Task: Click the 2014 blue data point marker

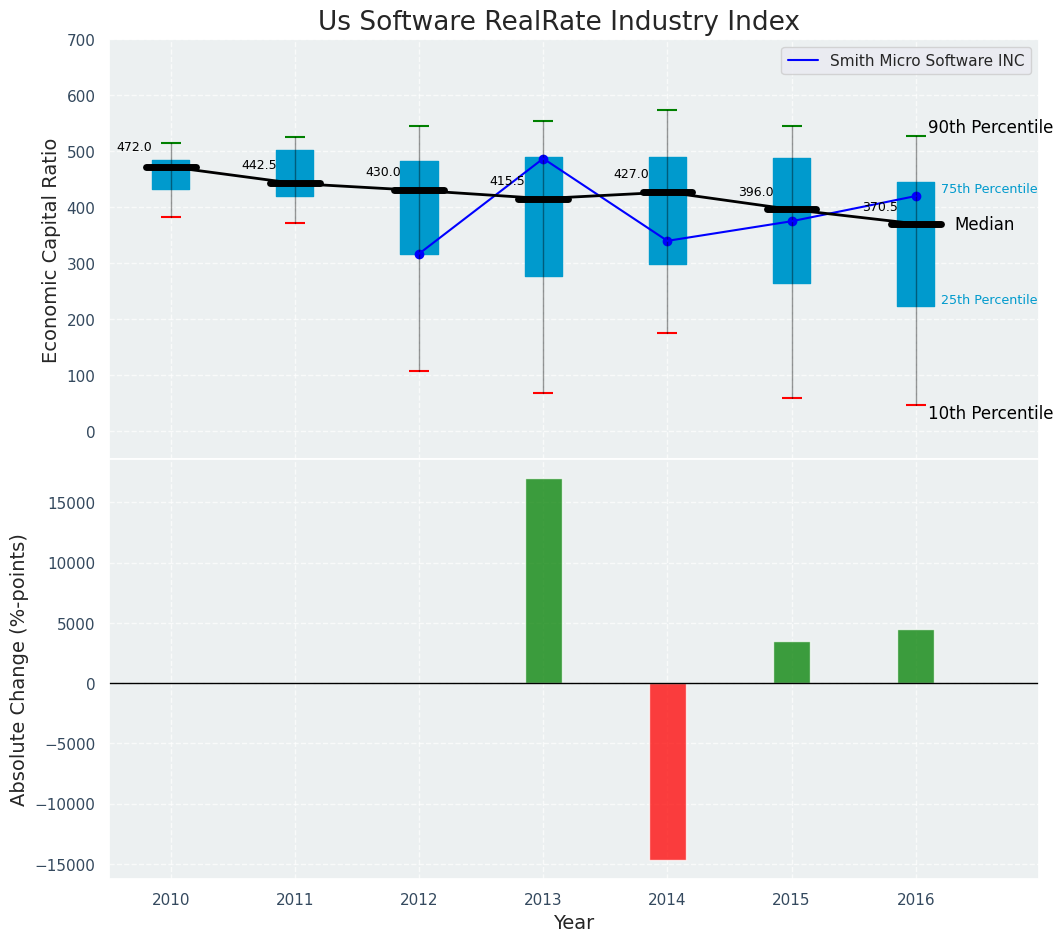Action: coord(667,241)
